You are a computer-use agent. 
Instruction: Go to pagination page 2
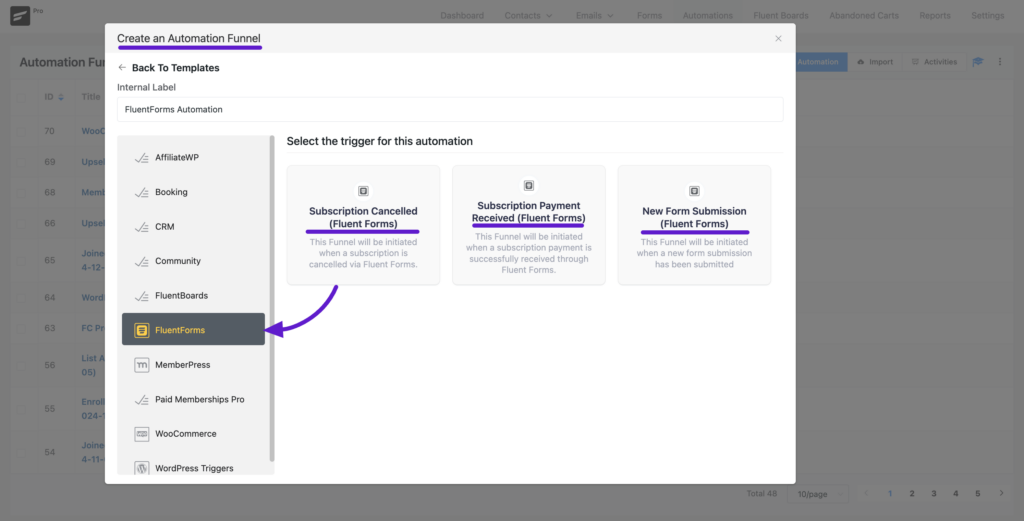(x=912, y=494)
